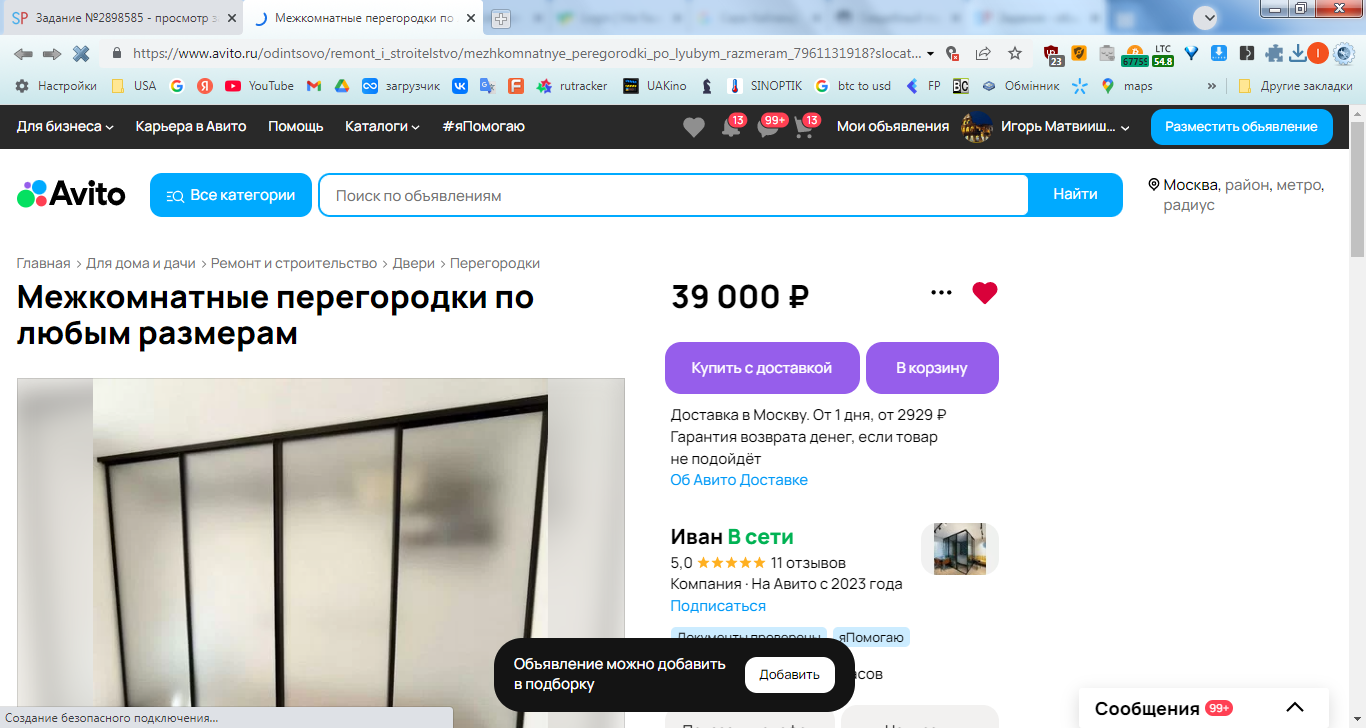Viewport: 1366px width, 728px height.
Task: Open notifications bell with badge 13
Action: click(x=732, y=127)
